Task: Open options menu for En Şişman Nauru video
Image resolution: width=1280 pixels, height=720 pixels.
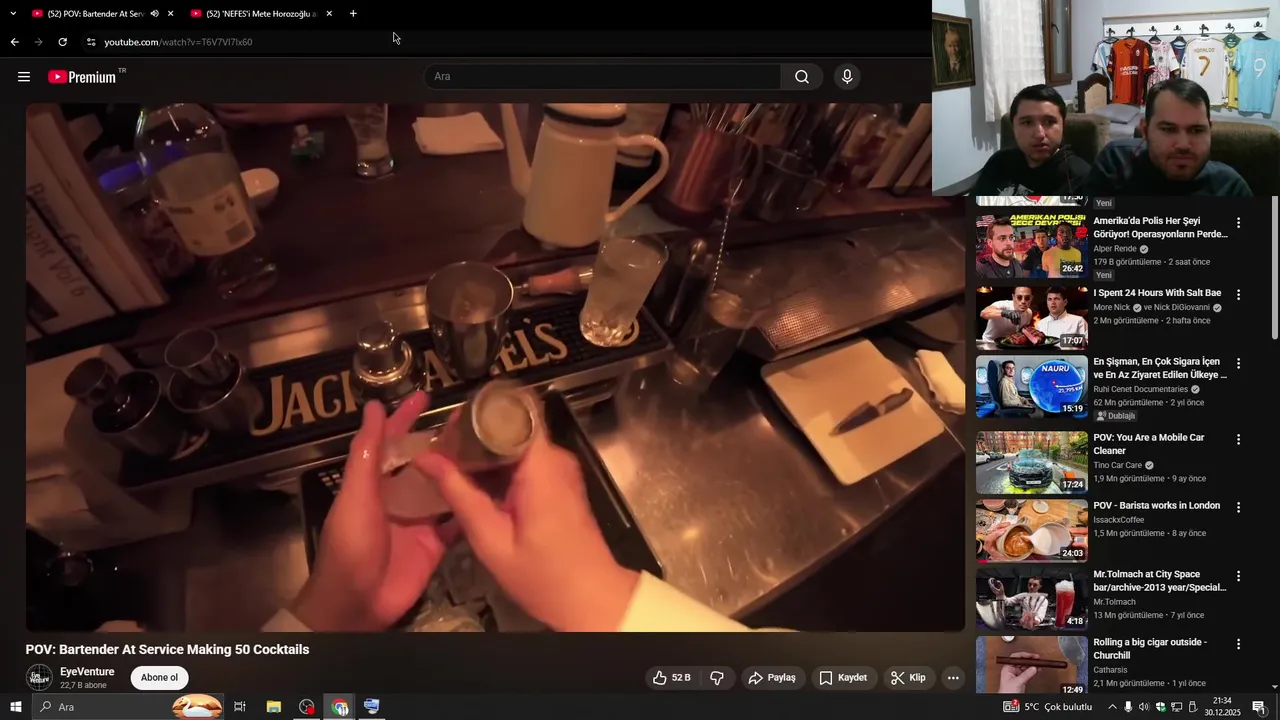Action: pos(1238,364)
